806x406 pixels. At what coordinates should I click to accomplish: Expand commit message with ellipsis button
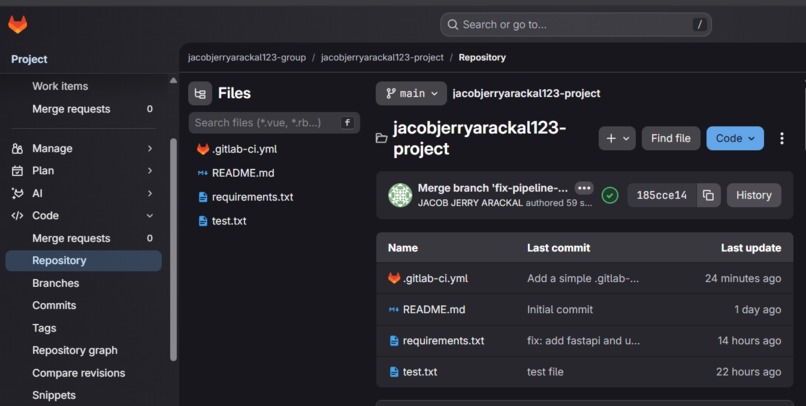(x=583, y=188)
